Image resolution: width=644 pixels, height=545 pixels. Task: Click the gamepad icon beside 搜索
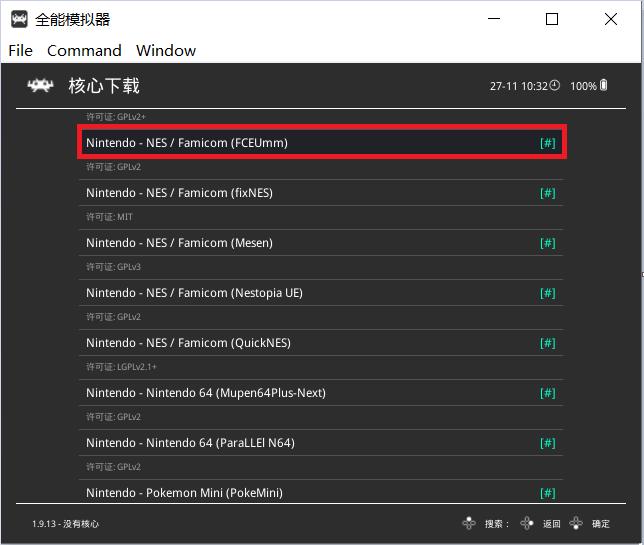[469, 523]
